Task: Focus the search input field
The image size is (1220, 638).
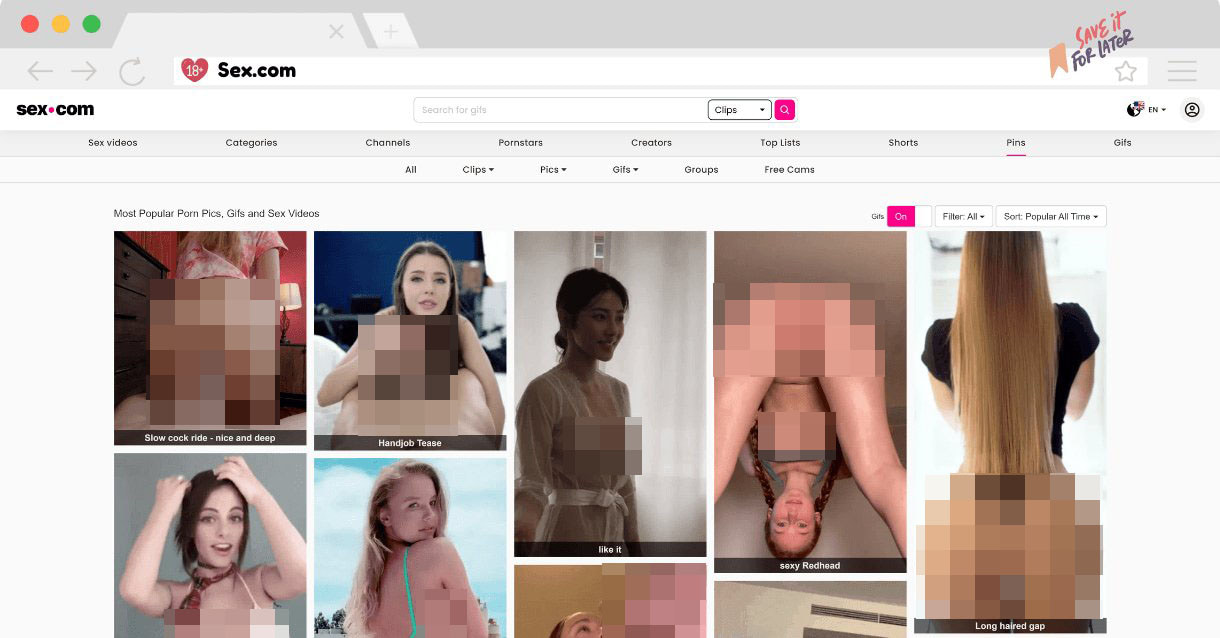Action: click(x=560, y=110)
